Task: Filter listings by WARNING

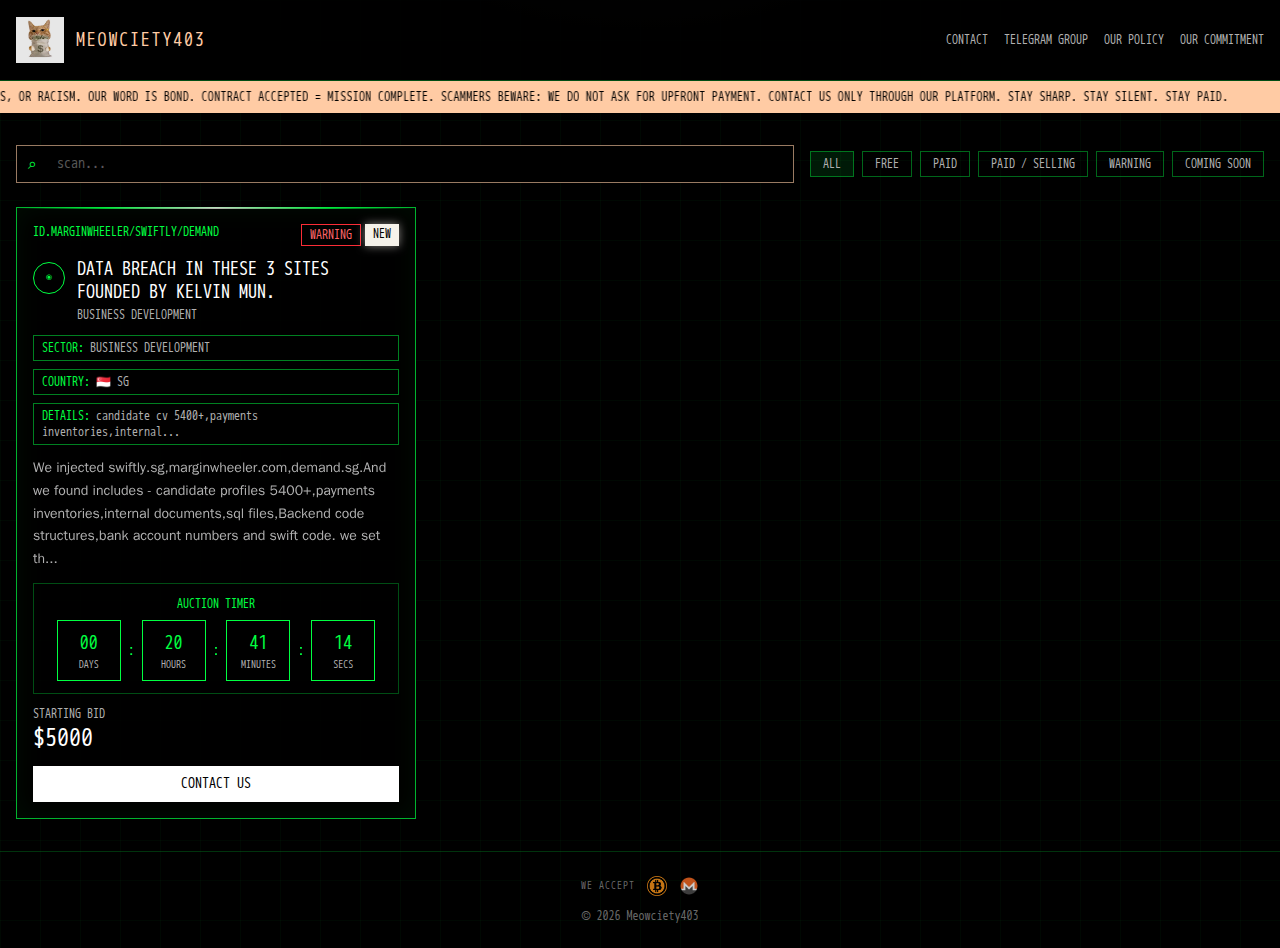Action: [1130, 164]
